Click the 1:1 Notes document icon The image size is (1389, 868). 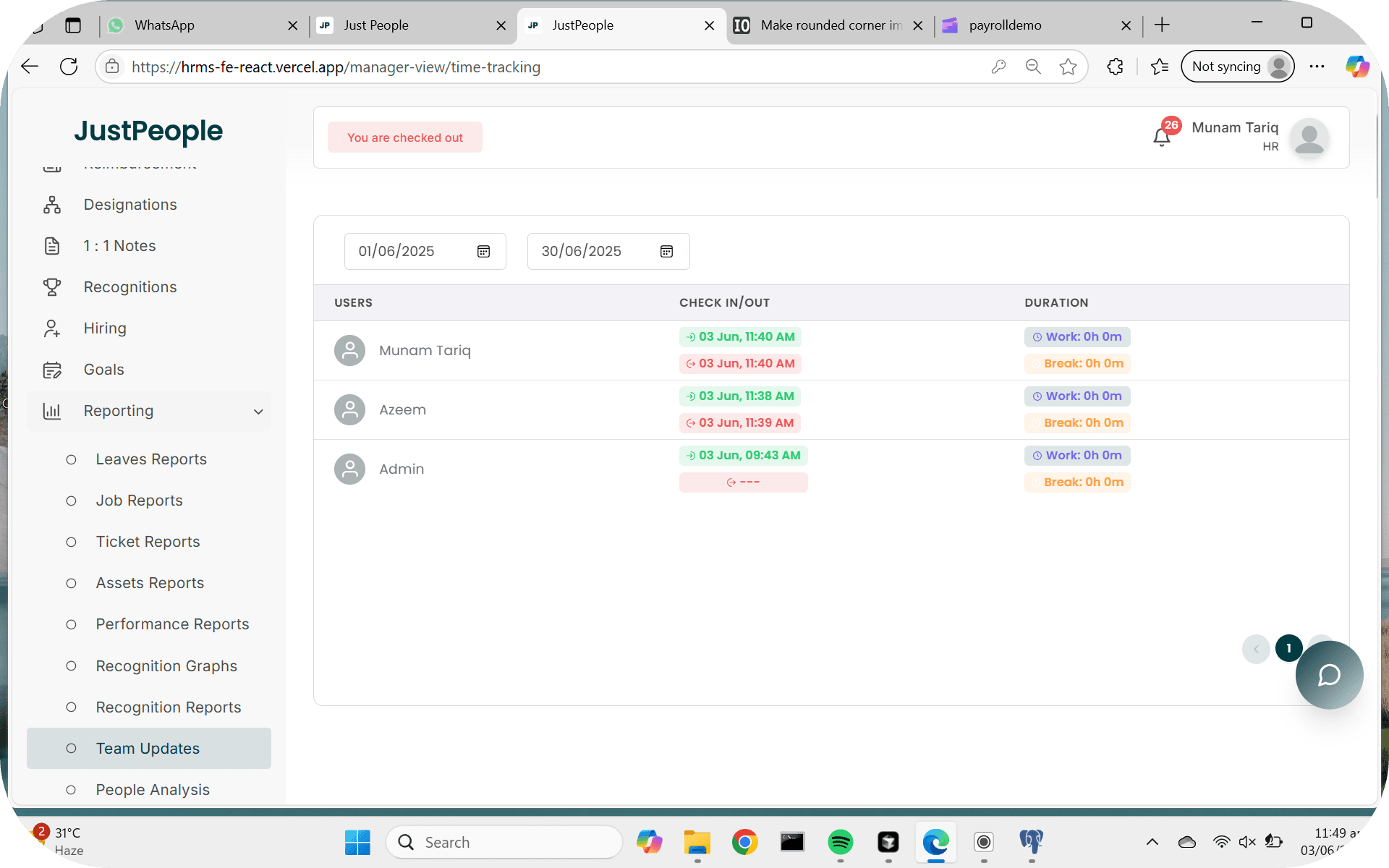point(52,246)
